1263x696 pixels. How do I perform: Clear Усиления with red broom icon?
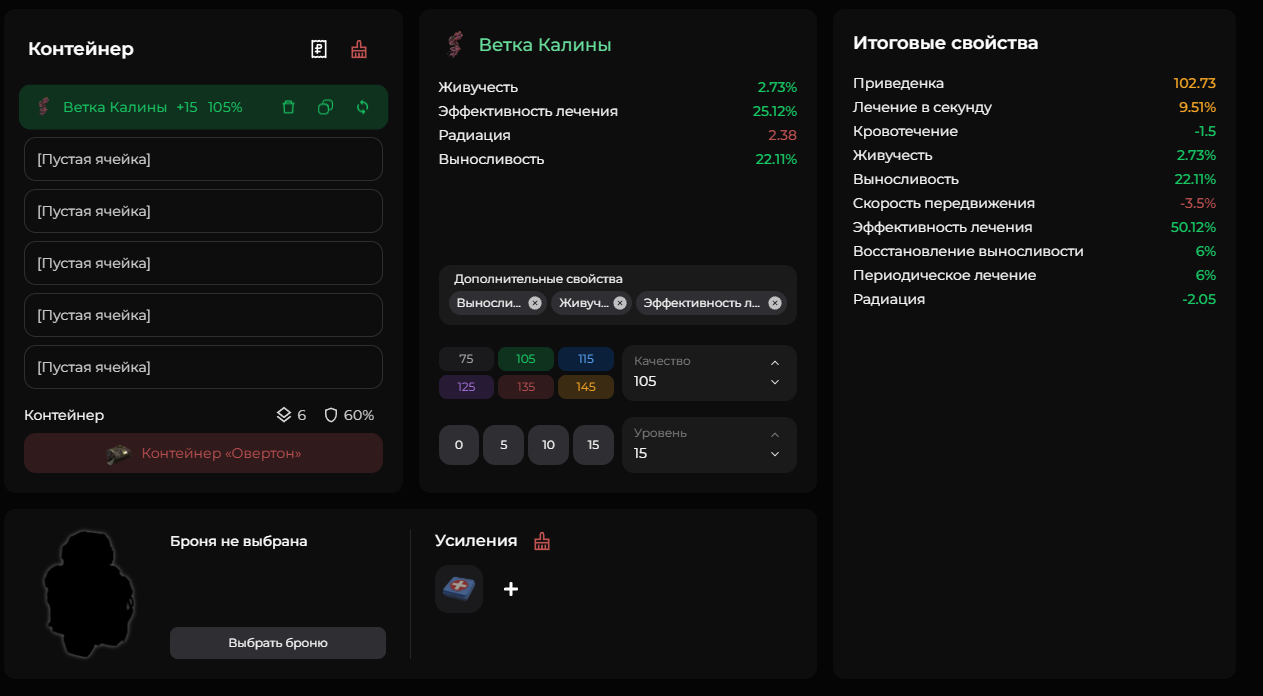pos(542,541)
